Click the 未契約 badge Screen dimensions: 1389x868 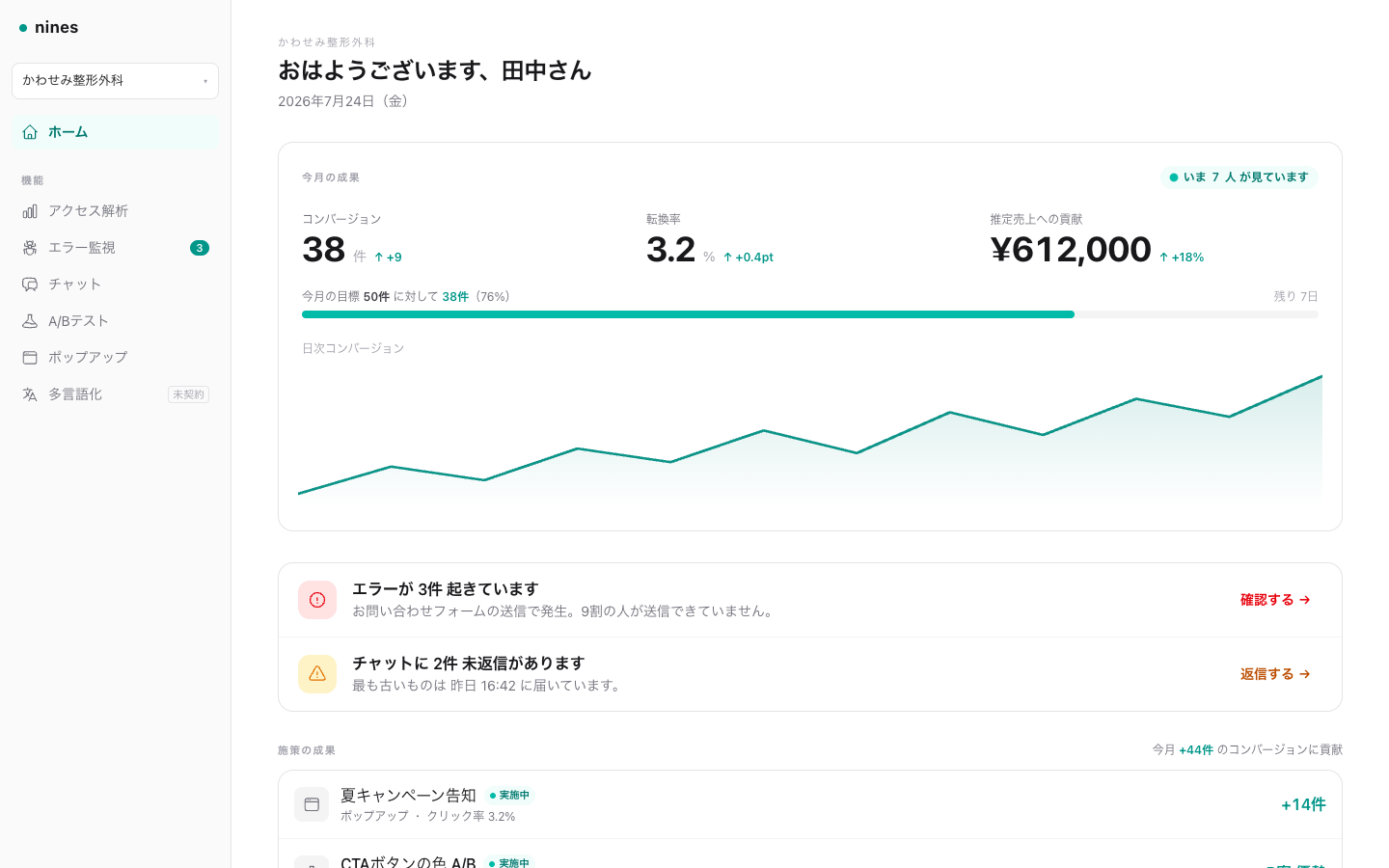[188, 394]
